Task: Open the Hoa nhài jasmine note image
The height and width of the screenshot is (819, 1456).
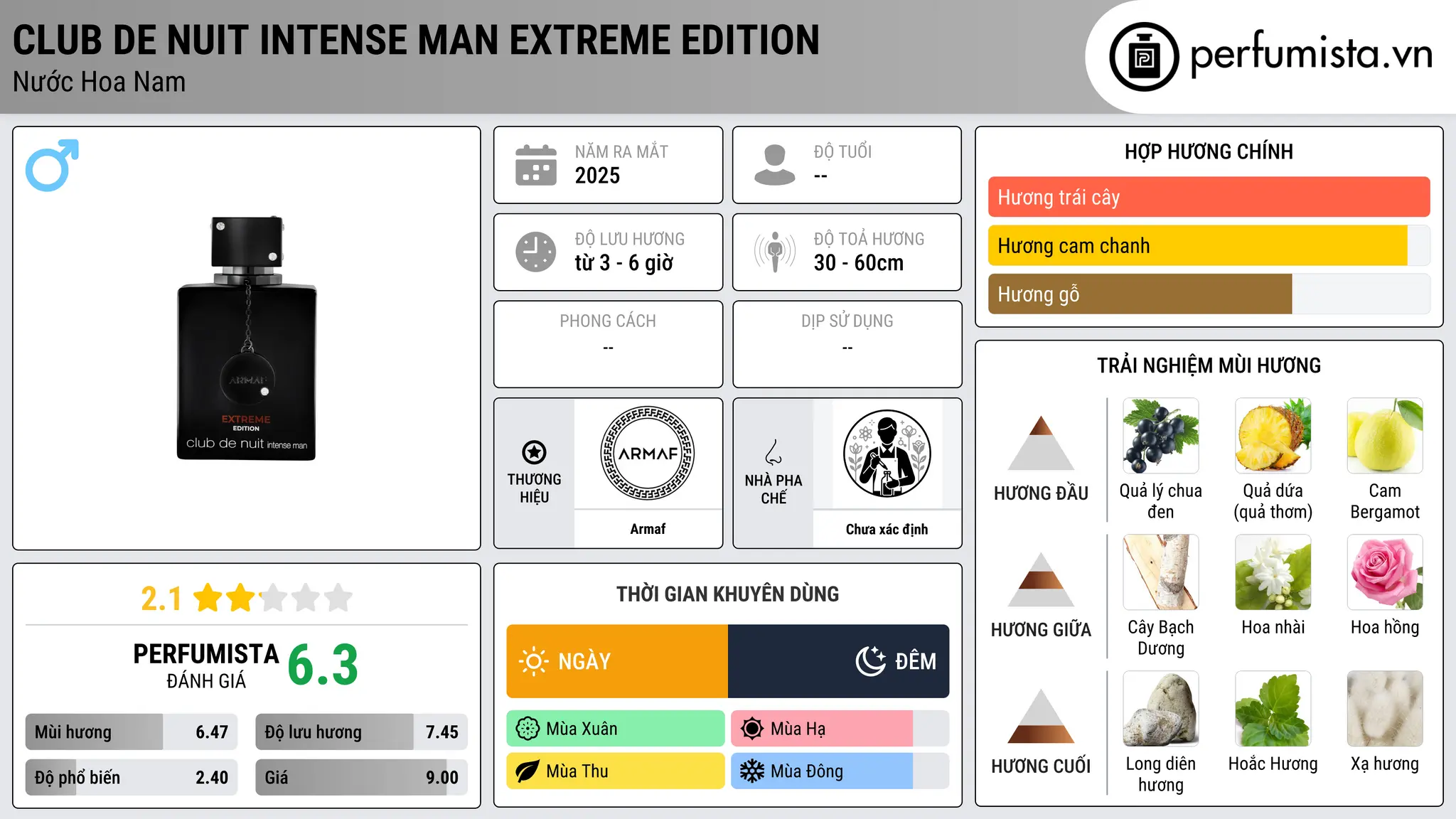Action: click(1273, 572)
